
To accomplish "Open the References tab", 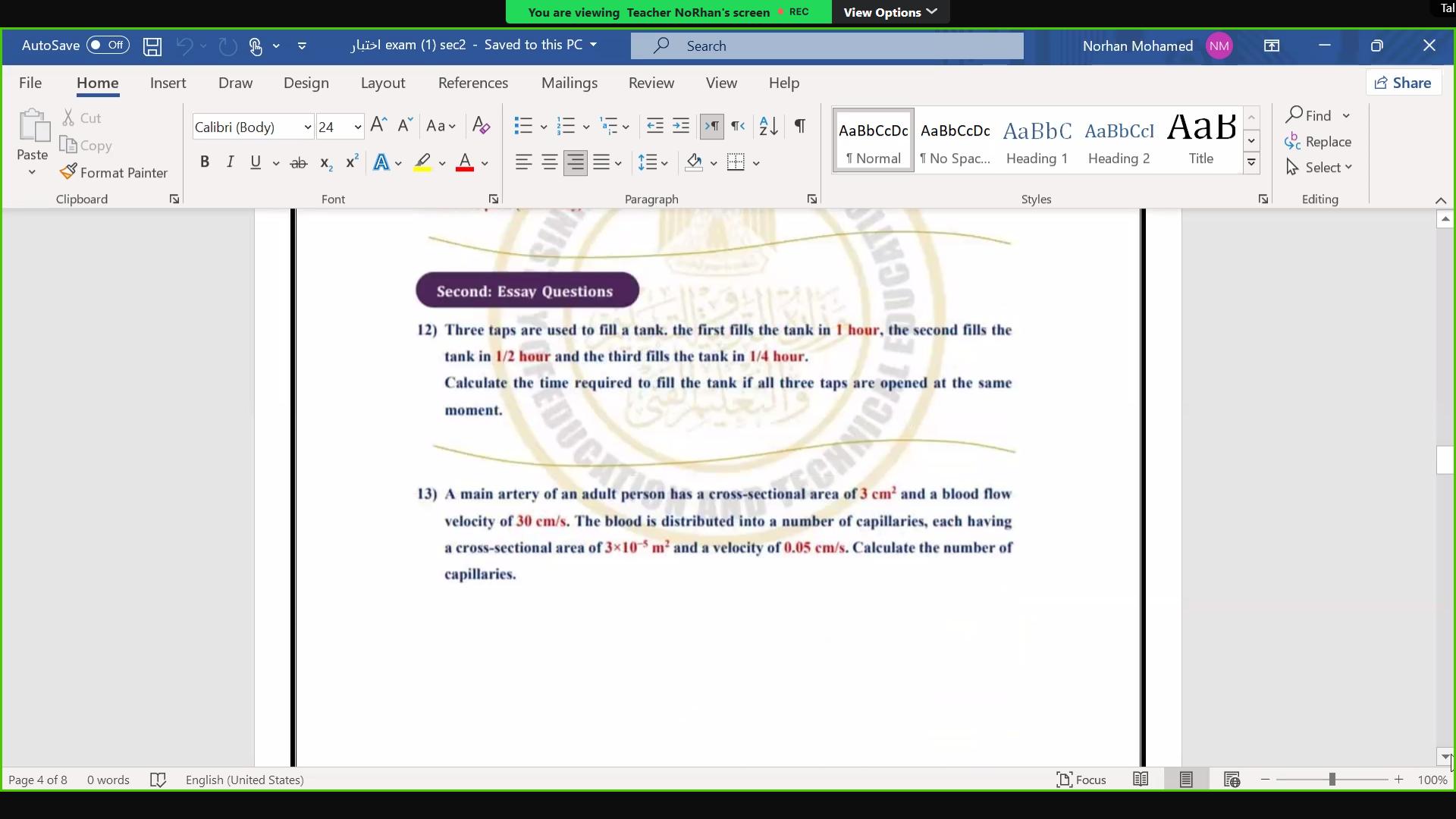I will (x=472, y=83).
